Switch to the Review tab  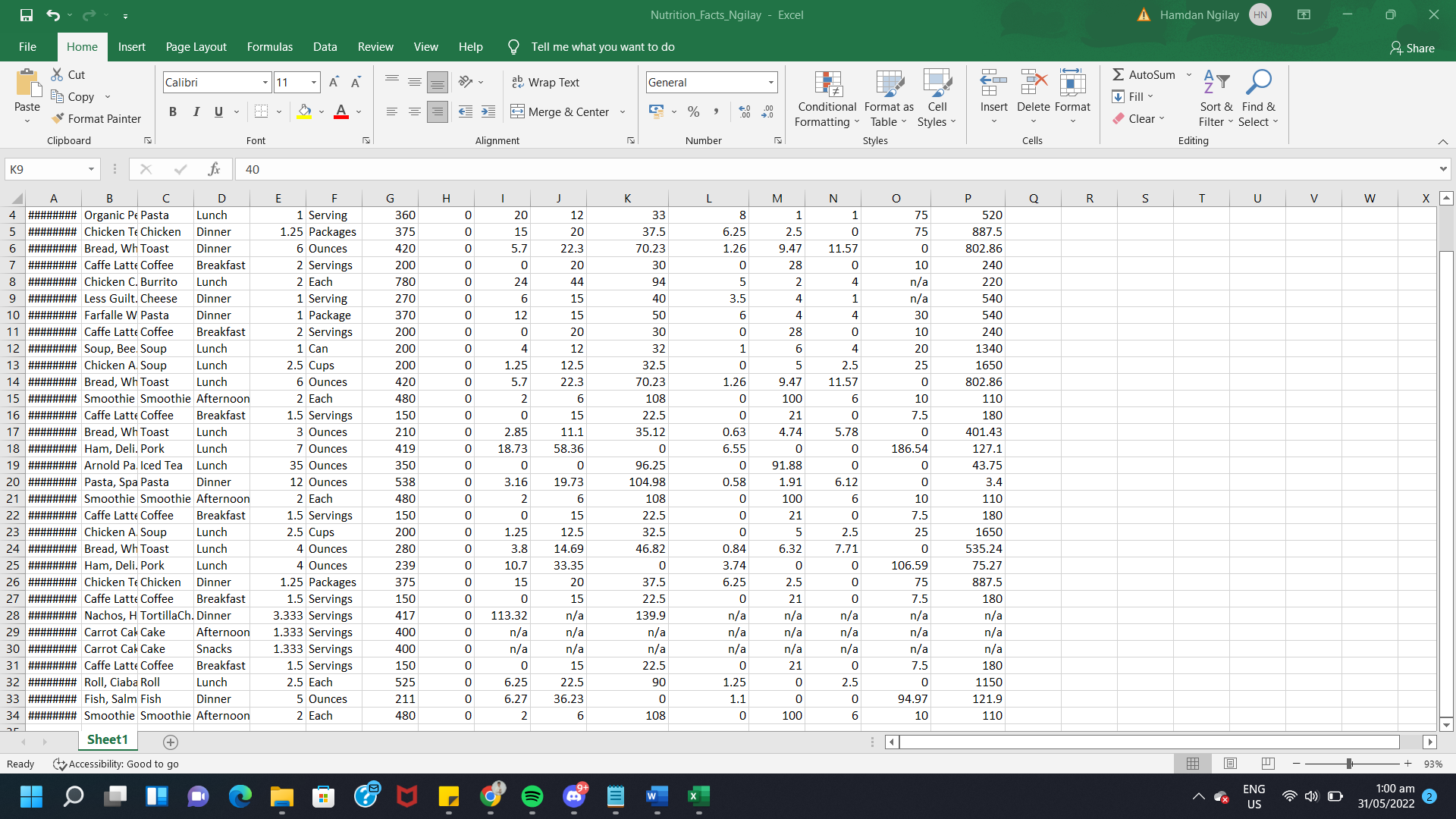(375, 47)
